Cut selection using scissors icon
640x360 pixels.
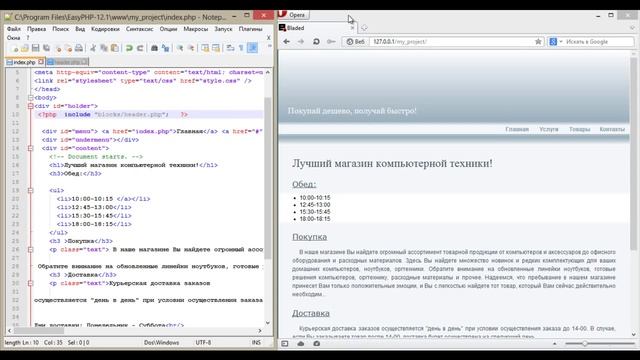93,48
